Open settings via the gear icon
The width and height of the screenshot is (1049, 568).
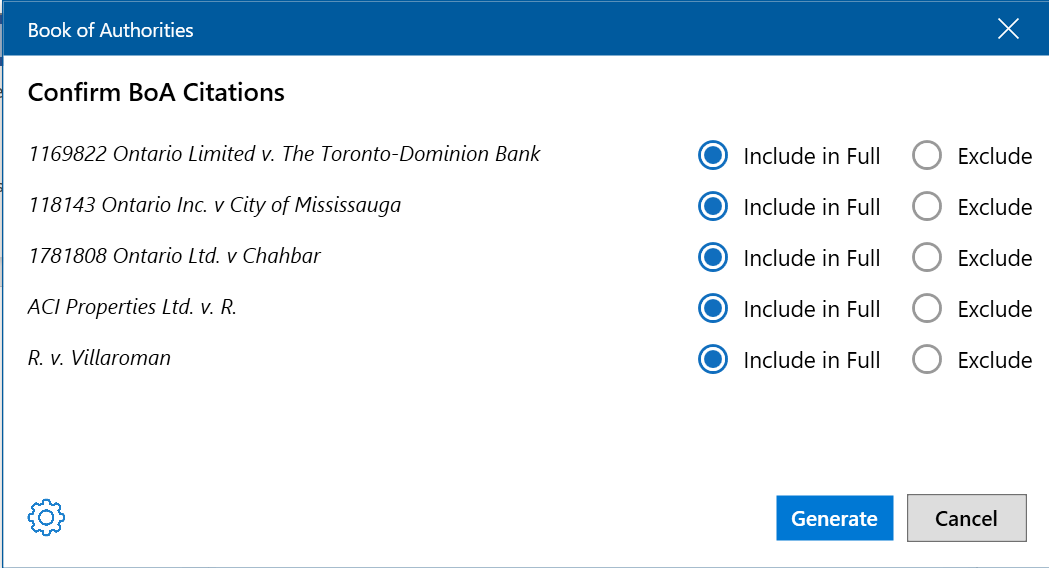pyautogui.click(x=46, y=517)
